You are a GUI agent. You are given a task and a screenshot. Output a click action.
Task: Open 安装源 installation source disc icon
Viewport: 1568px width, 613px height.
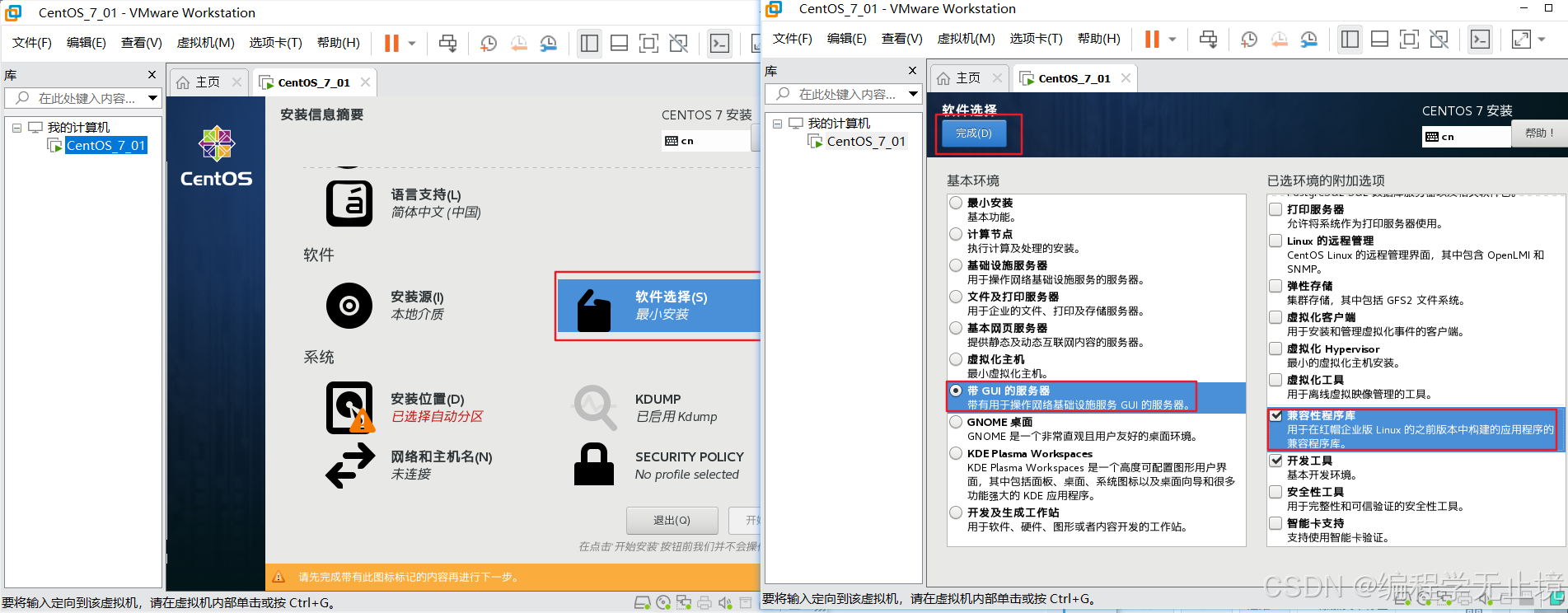[349, 306]
